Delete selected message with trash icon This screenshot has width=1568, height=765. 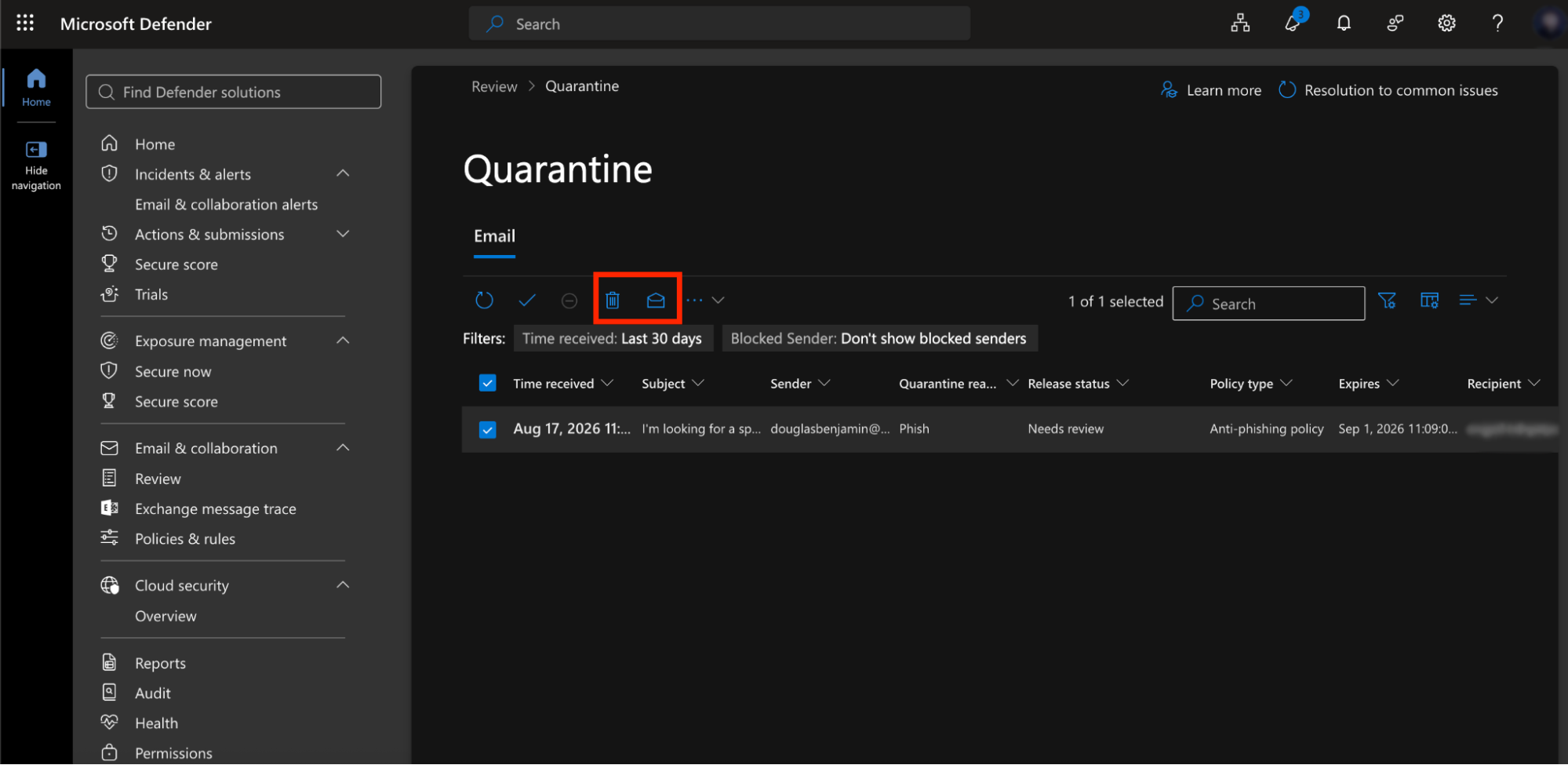(613, 300)
